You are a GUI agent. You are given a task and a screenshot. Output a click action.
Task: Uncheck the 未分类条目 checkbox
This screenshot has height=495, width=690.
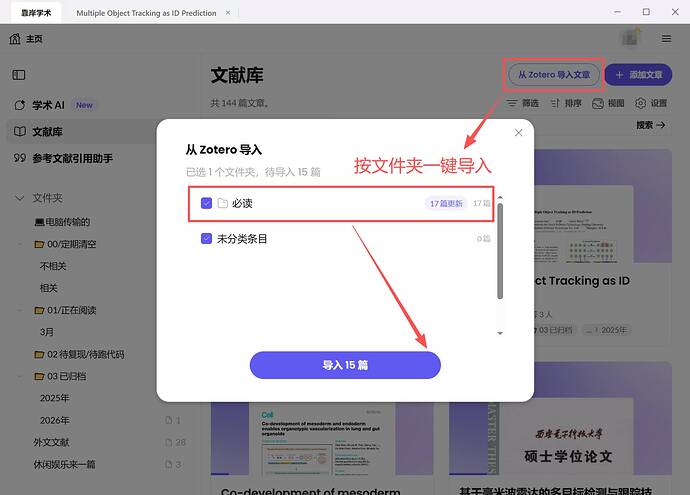206,238
